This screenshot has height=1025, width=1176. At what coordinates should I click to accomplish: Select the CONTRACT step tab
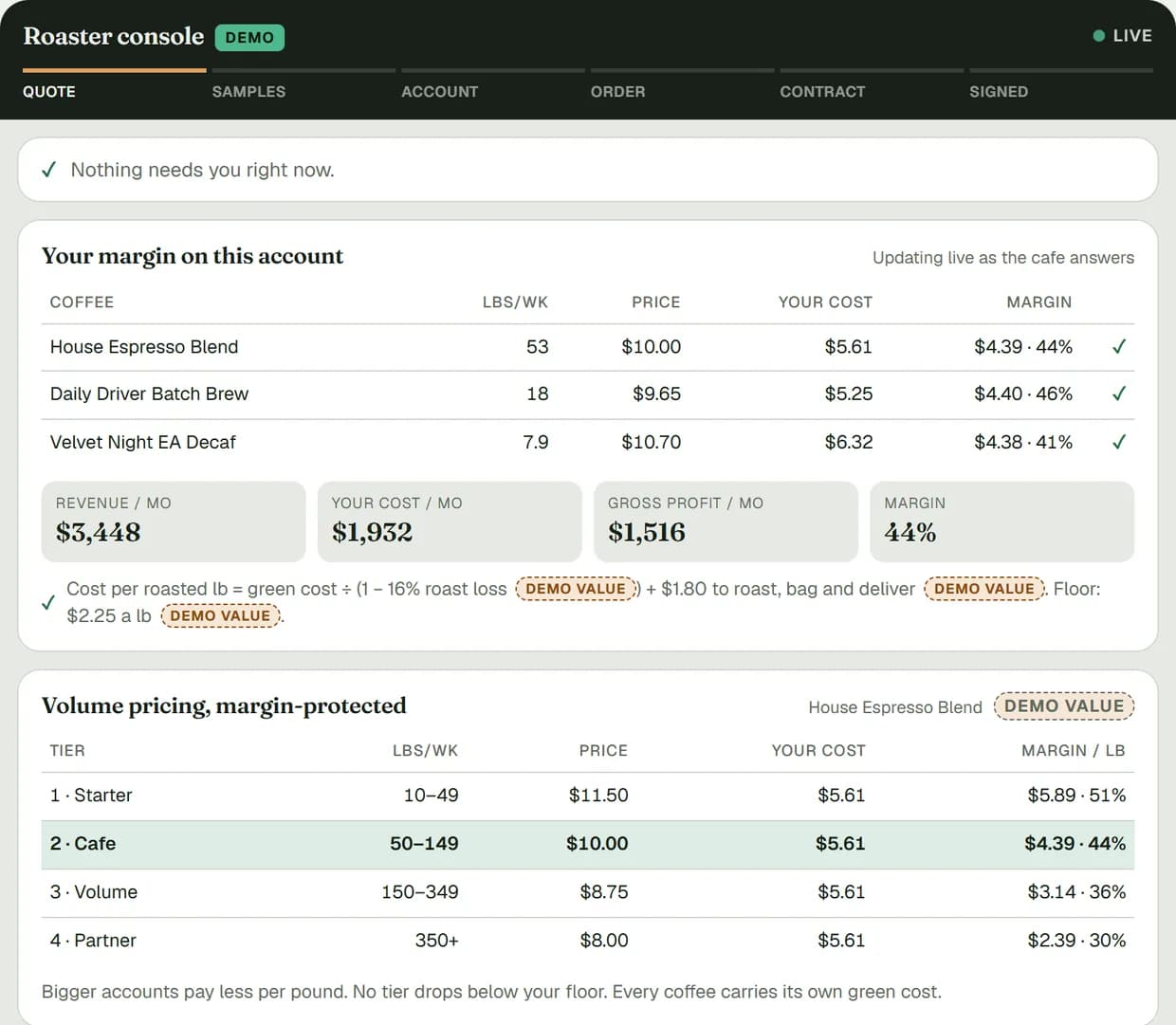click(x=872, y=85)
